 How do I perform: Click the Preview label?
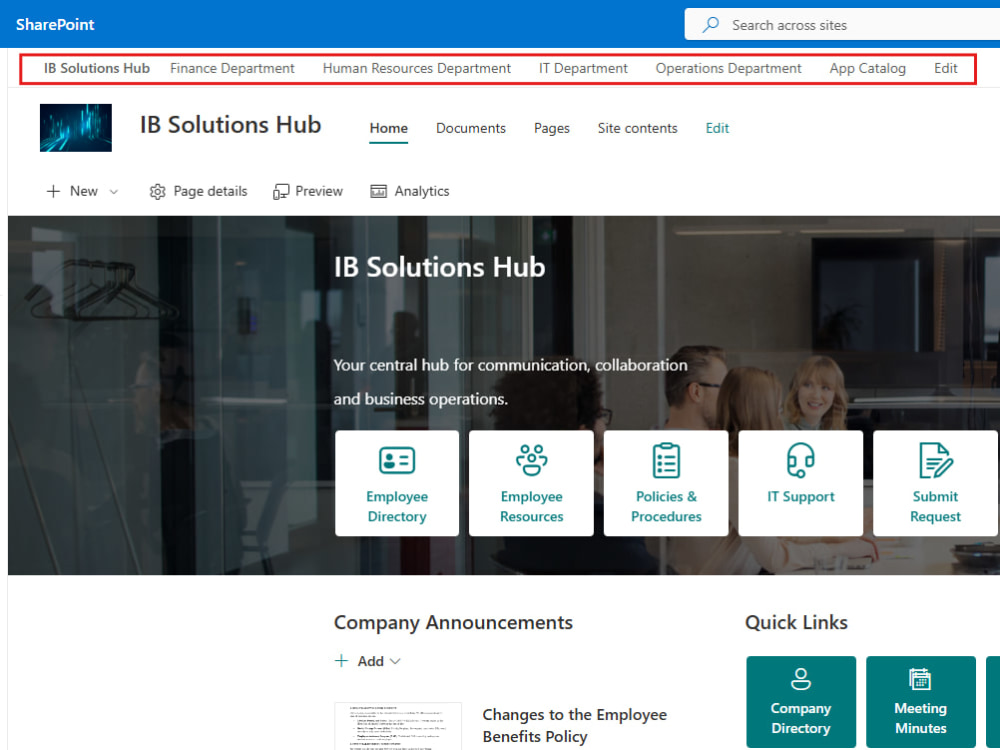(319, 191)
